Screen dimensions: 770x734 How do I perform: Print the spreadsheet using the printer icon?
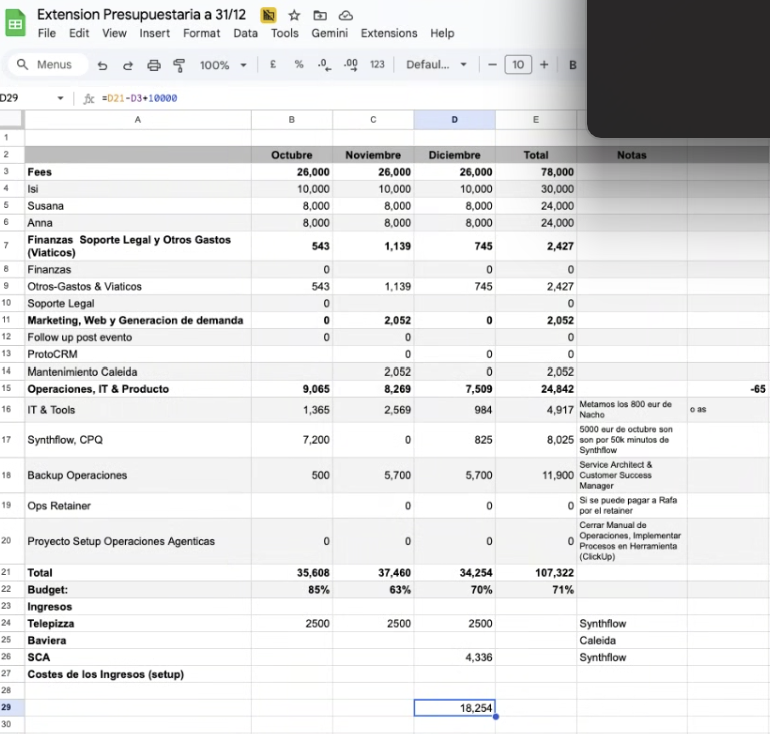click(153, 65)
